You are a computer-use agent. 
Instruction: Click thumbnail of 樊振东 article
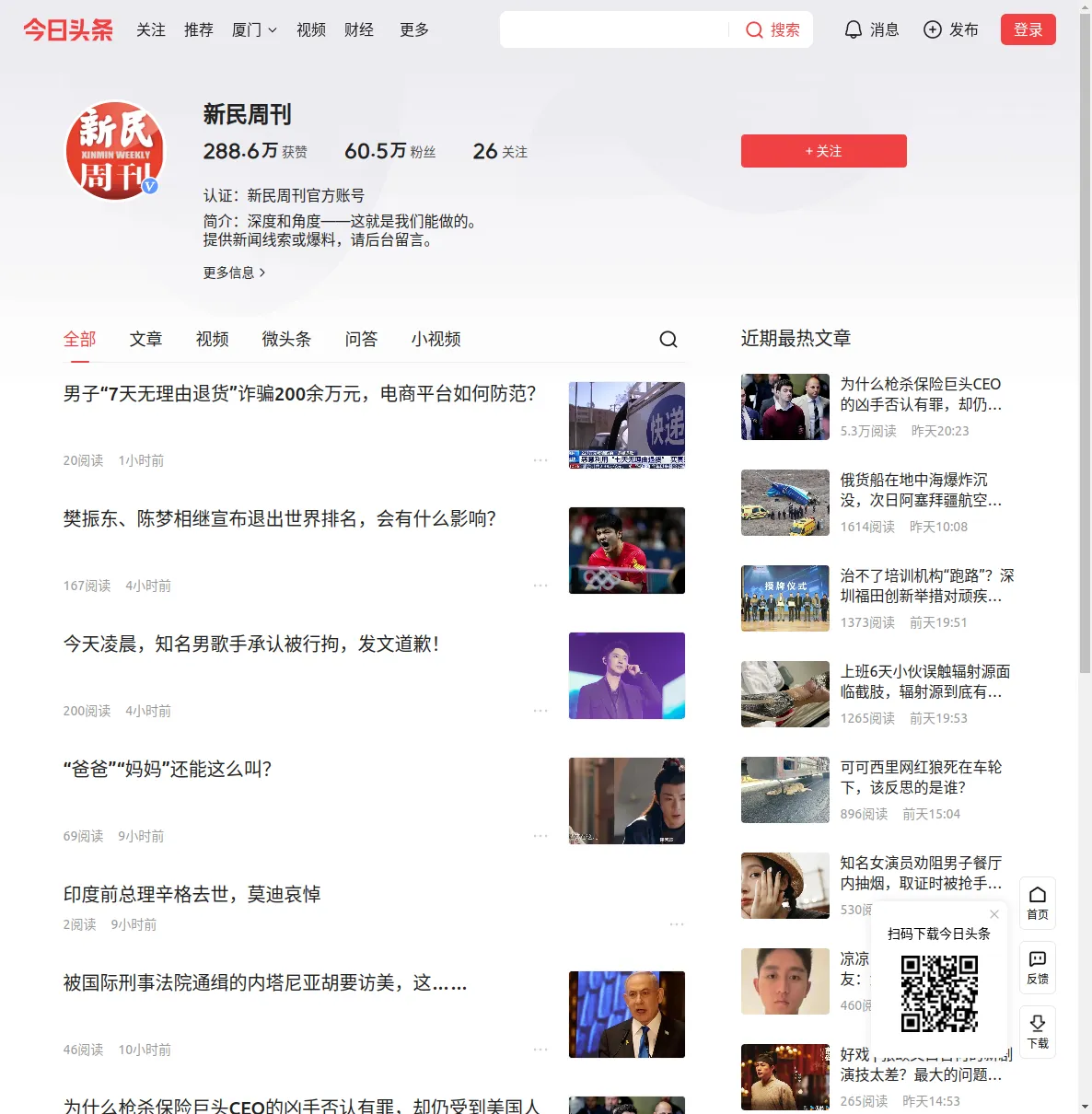(x=627, y=551)
